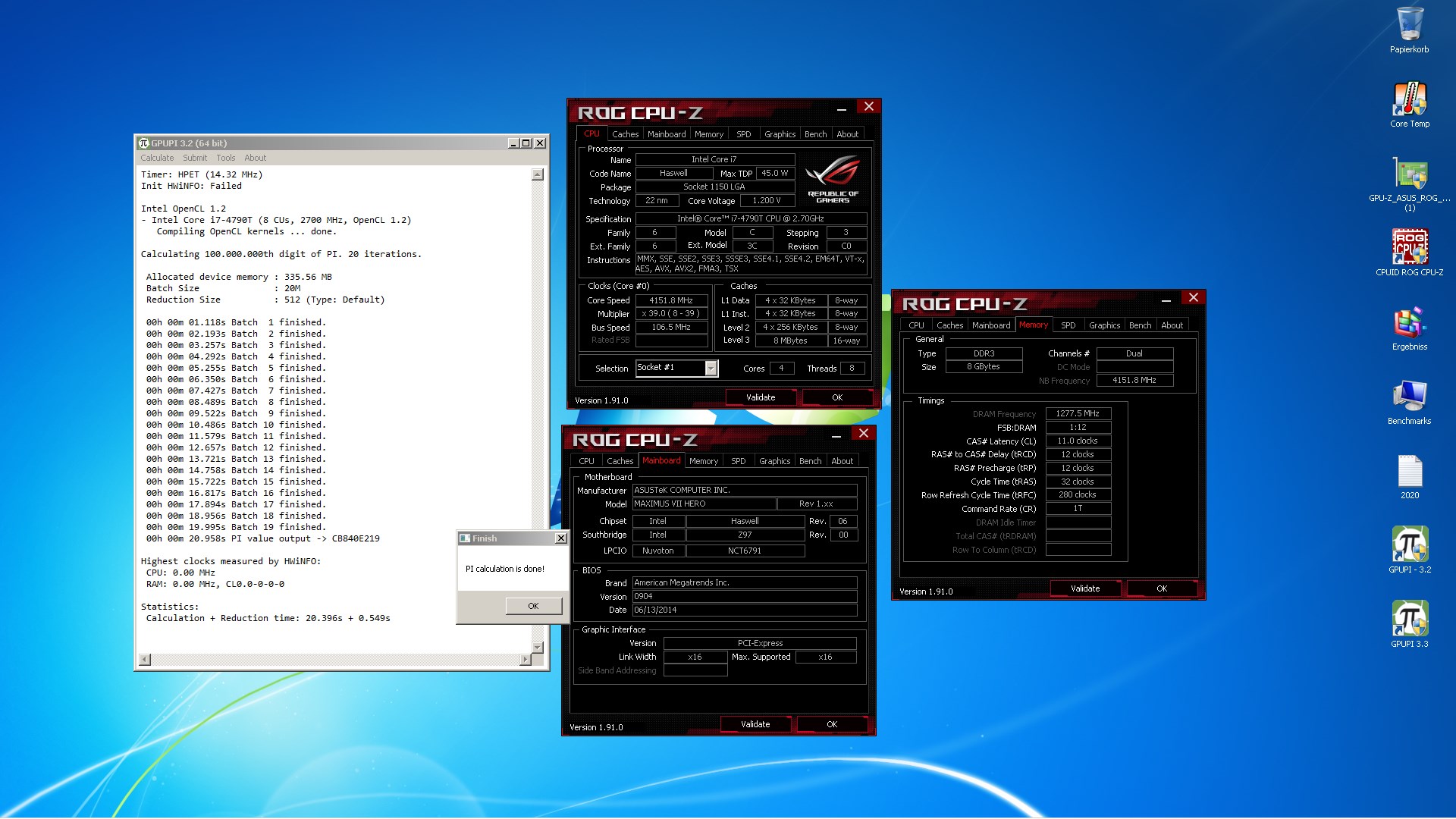The image size is (1456, 819).
Task: Click the Command Rate 1T field
Action: tap(1078, 508)
